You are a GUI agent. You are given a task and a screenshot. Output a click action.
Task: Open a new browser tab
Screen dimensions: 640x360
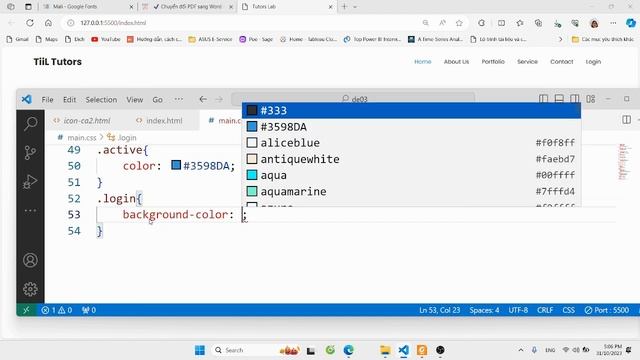click(344, 7)
